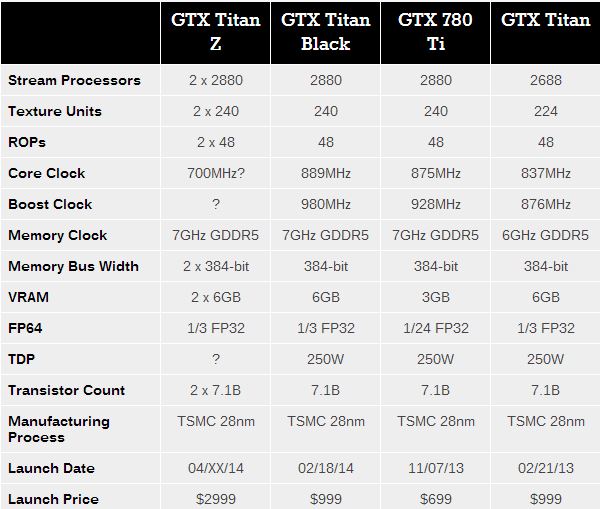Select the Launch Price row label
This screenshot has height=509, width=600.
pos(53,499)
